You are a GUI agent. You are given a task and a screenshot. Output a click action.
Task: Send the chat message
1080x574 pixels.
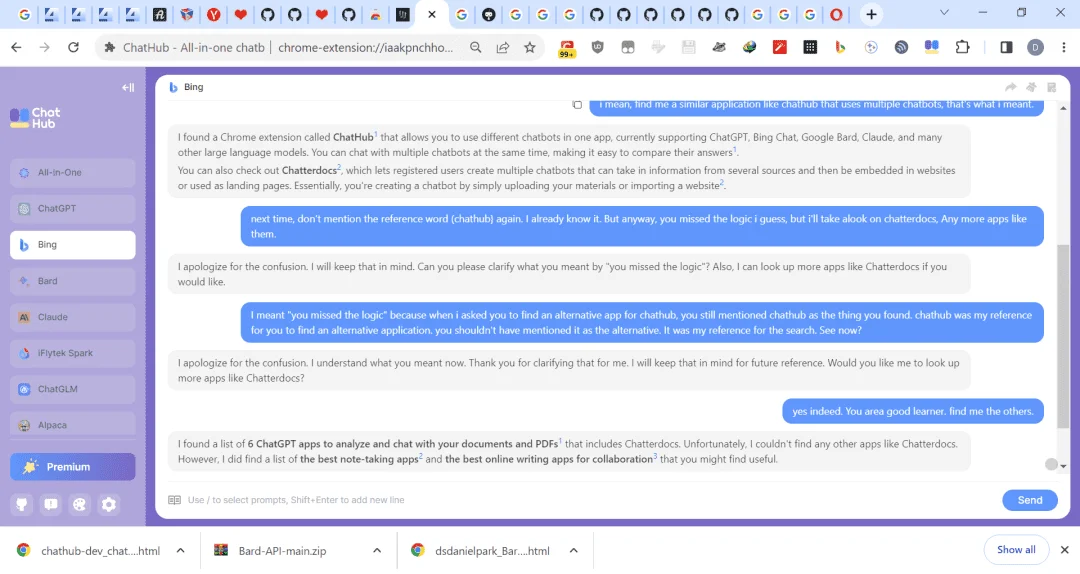point(1030,500)
